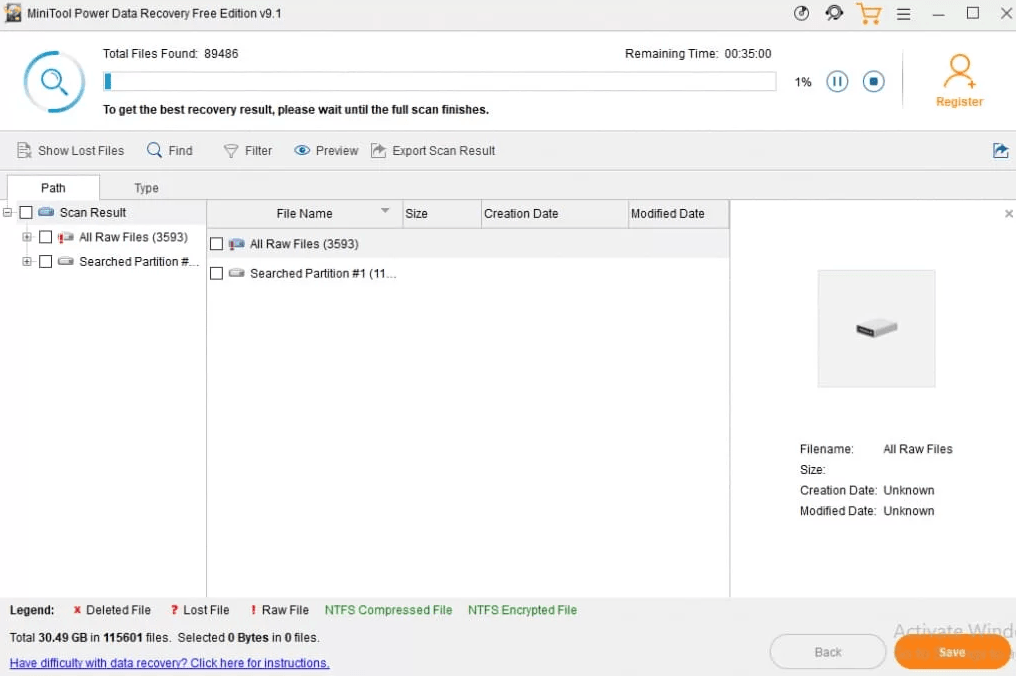1016x676 pixels.
Task: Click NTFS Compressed File legend text
Action: [x=388, y=611]
